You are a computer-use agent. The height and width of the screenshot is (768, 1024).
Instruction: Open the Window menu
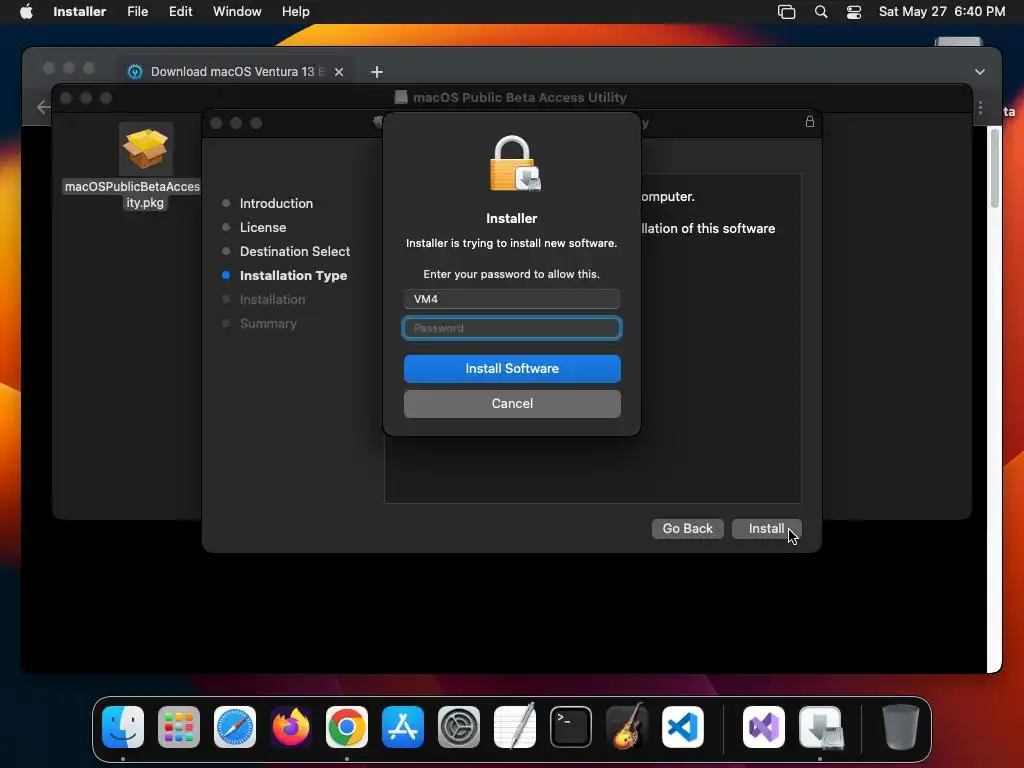coord(237,12)
